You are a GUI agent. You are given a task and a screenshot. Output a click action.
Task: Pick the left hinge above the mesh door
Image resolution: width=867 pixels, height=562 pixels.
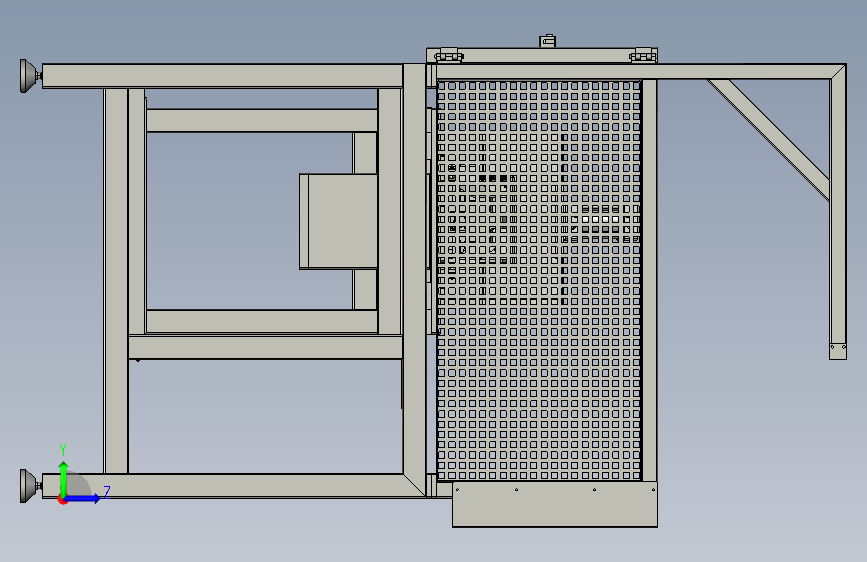448,56
